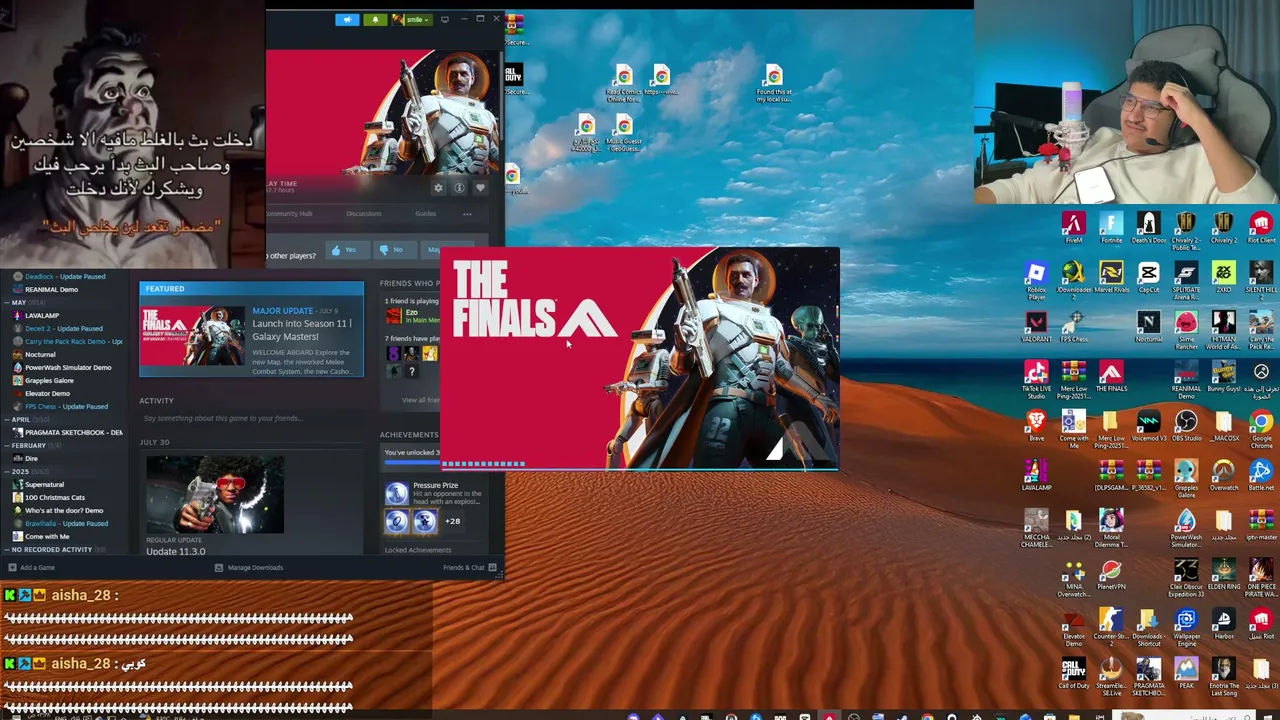
Task: Click the Fortnite desktop shortcut
Action: pos(1111,228)
